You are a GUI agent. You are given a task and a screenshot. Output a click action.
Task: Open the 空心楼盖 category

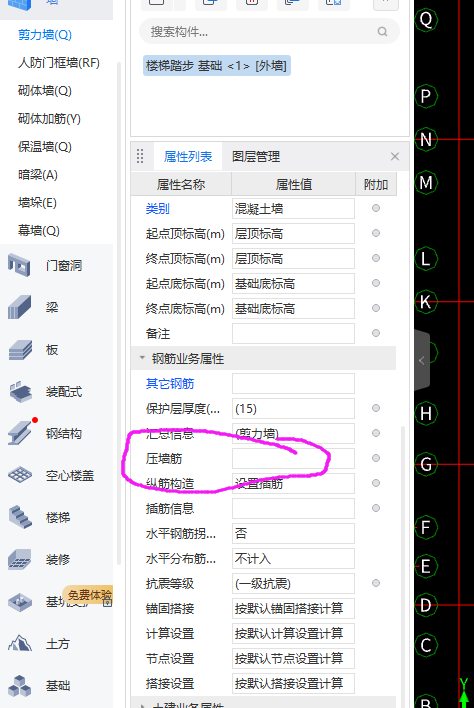coord(70,475)
